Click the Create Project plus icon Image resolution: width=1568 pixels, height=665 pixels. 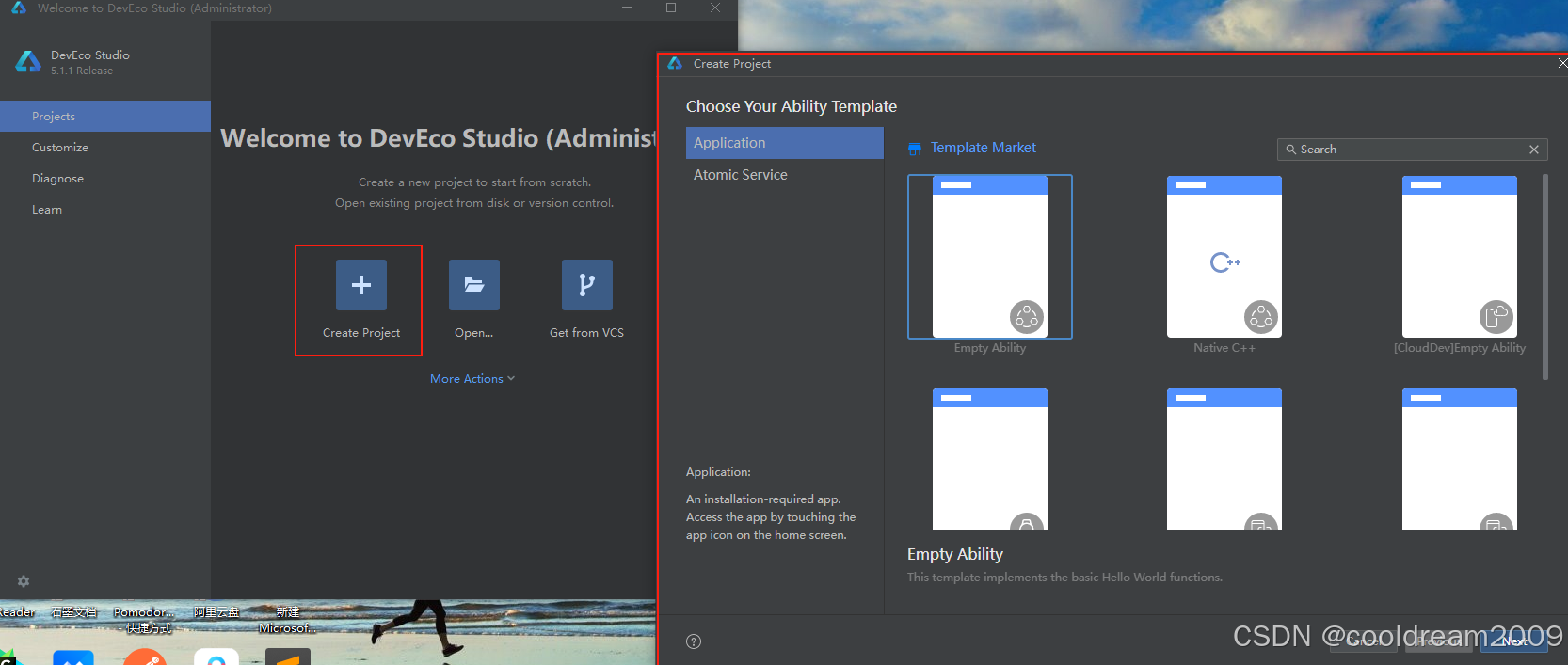tap(361, 285)
